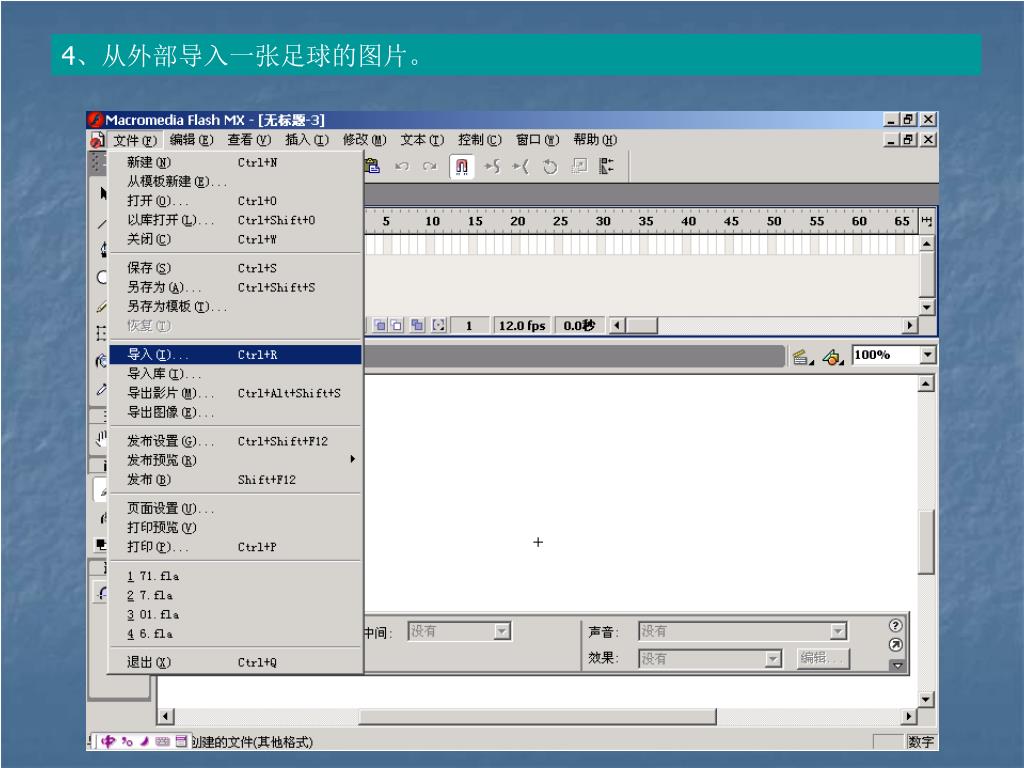Open the 效果 effect dropdown
1024x768 pixels.
(773, 659)
